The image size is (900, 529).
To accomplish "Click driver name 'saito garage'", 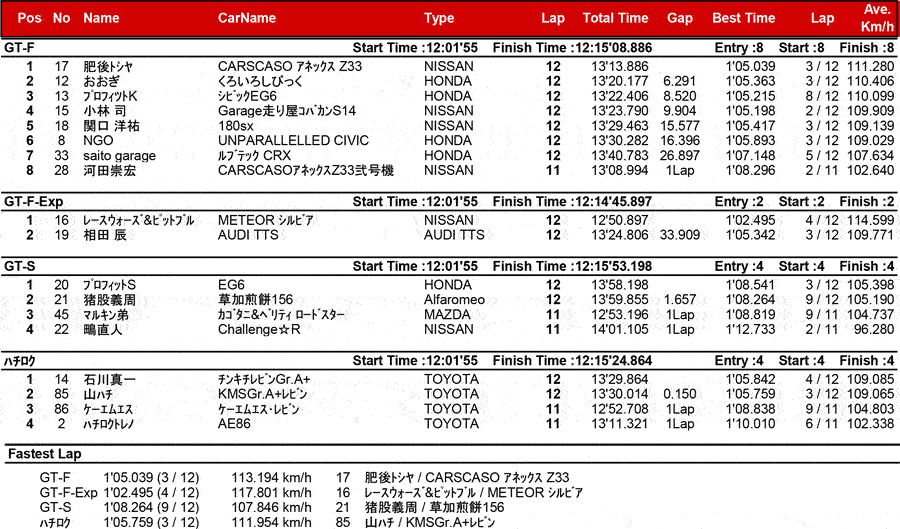I will (x=119, y=156).
